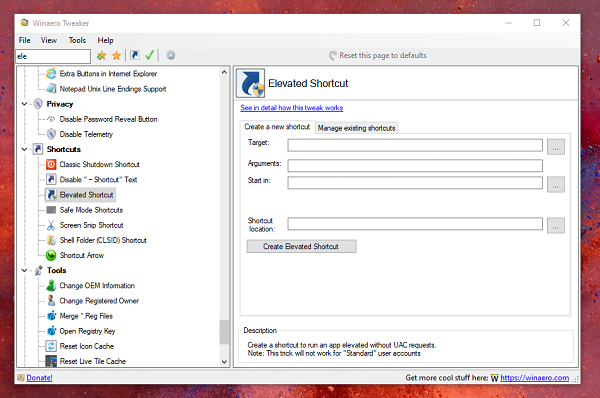Viewport: 600px width, 398px height.
Task: Click the large Elevated Shortcut header icon
Action: [x=251, y=83]
